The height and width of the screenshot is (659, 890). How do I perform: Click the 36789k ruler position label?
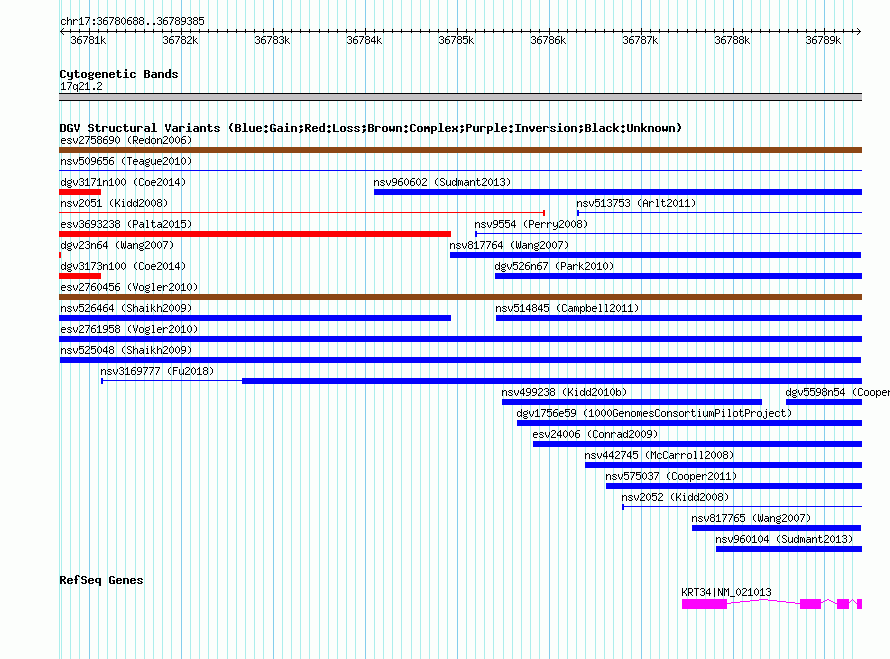point(823,40)
